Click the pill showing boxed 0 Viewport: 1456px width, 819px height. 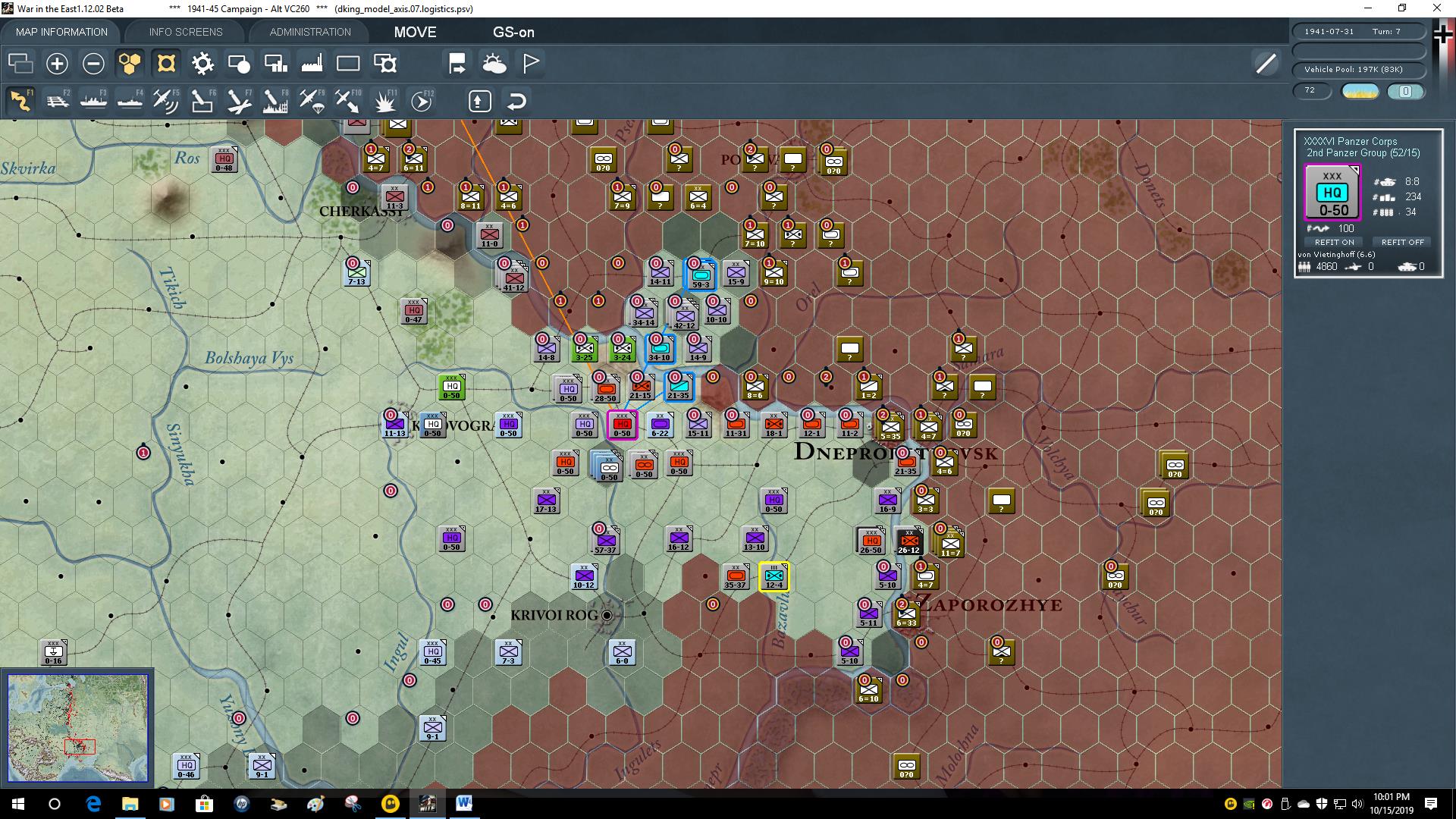(x=1405, y=92)
